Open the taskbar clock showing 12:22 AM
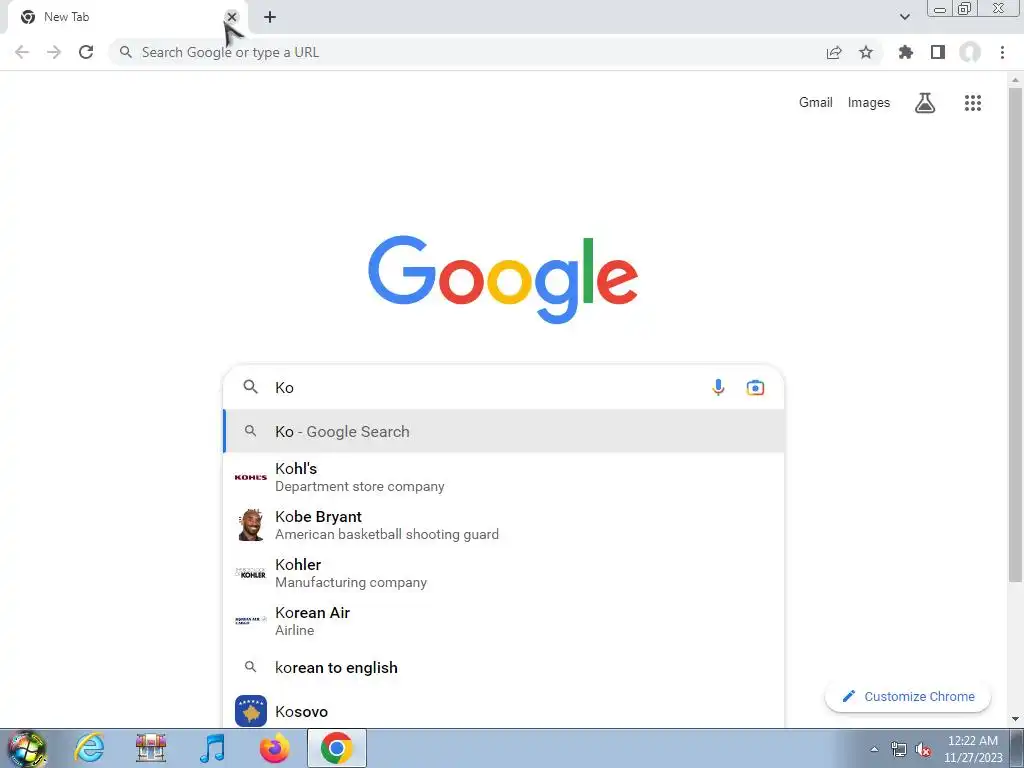1024x768 pixels. coord(972,749)
